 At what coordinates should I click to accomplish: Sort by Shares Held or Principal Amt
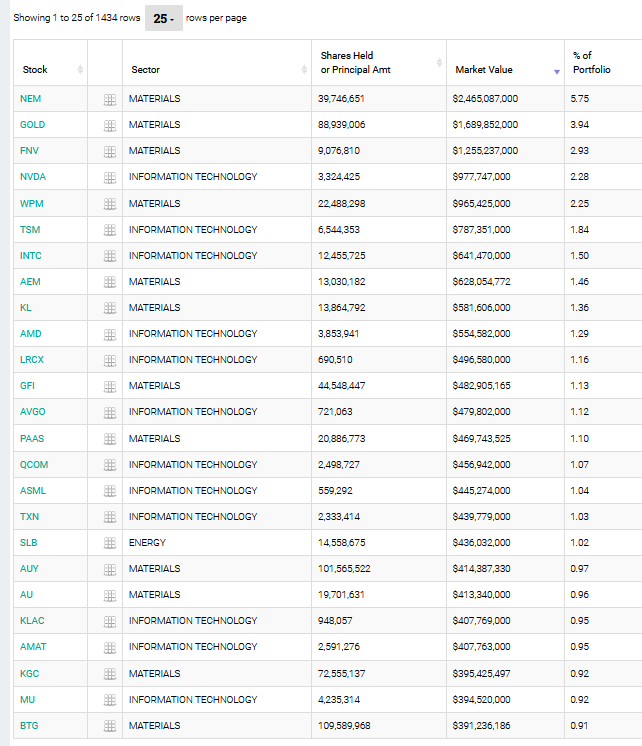point(379,62)
